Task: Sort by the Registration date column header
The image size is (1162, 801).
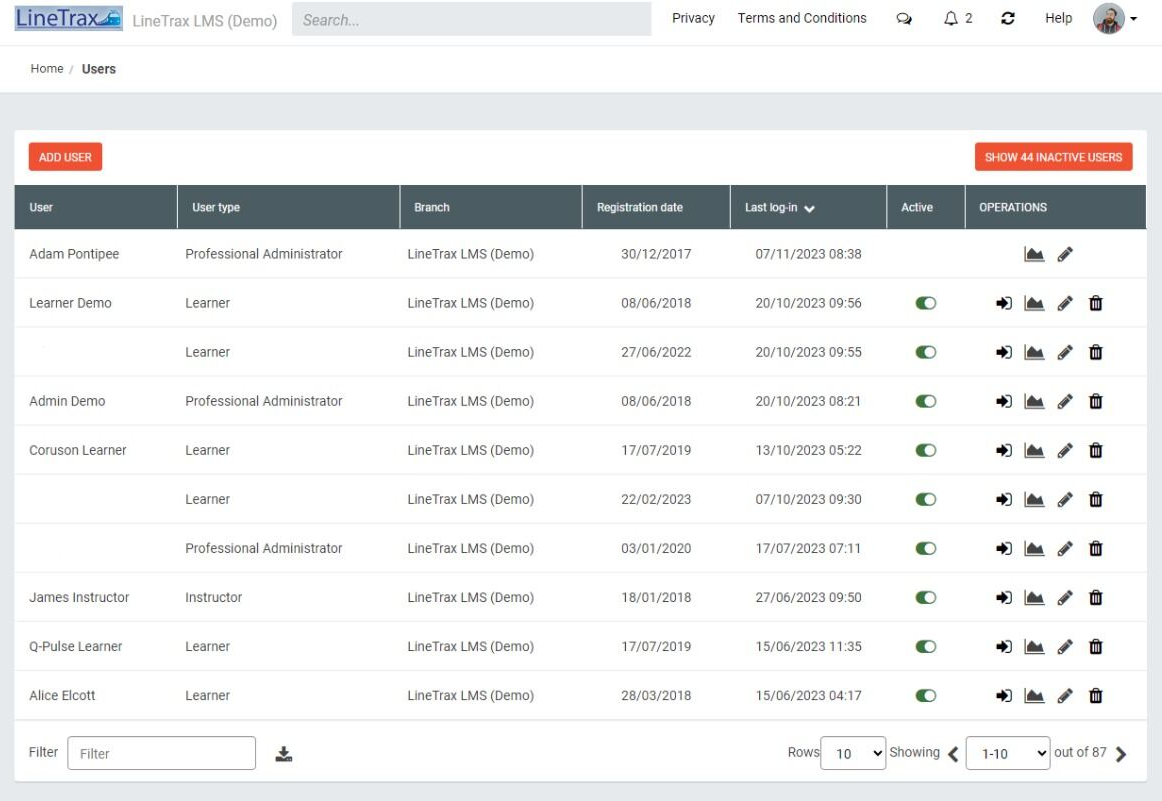Action: tap(640, 207)
